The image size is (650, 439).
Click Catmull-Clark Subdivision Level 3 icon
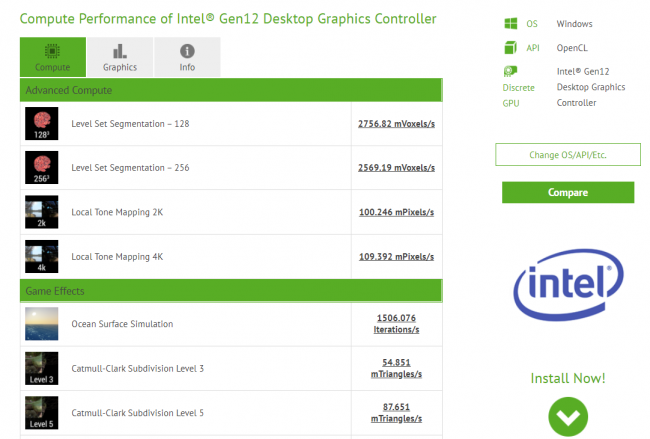tap(42, 368)
